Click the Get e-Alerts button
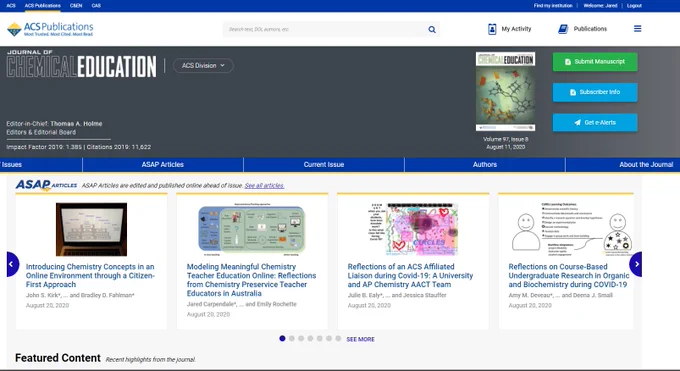 click(x=595, y=122)
